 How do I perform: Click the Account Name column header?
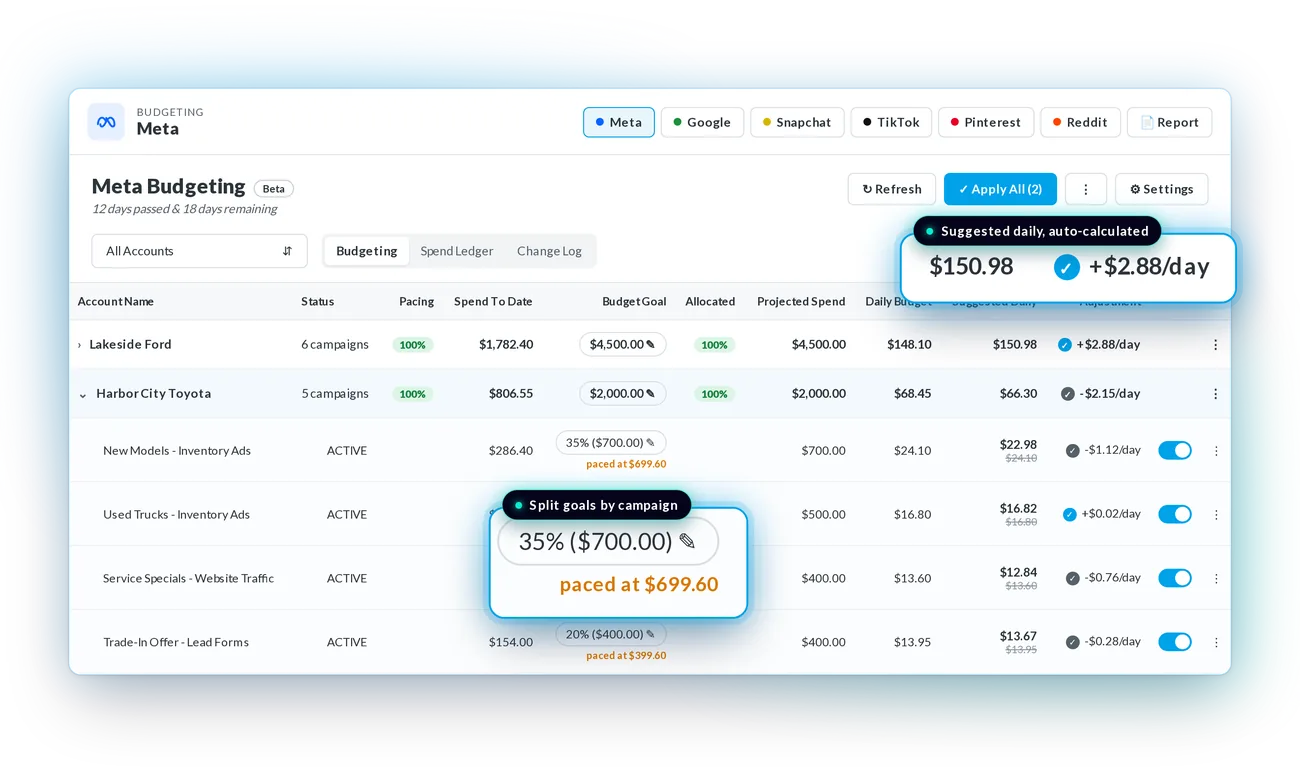pyautogui.click(x=116, y=302)
